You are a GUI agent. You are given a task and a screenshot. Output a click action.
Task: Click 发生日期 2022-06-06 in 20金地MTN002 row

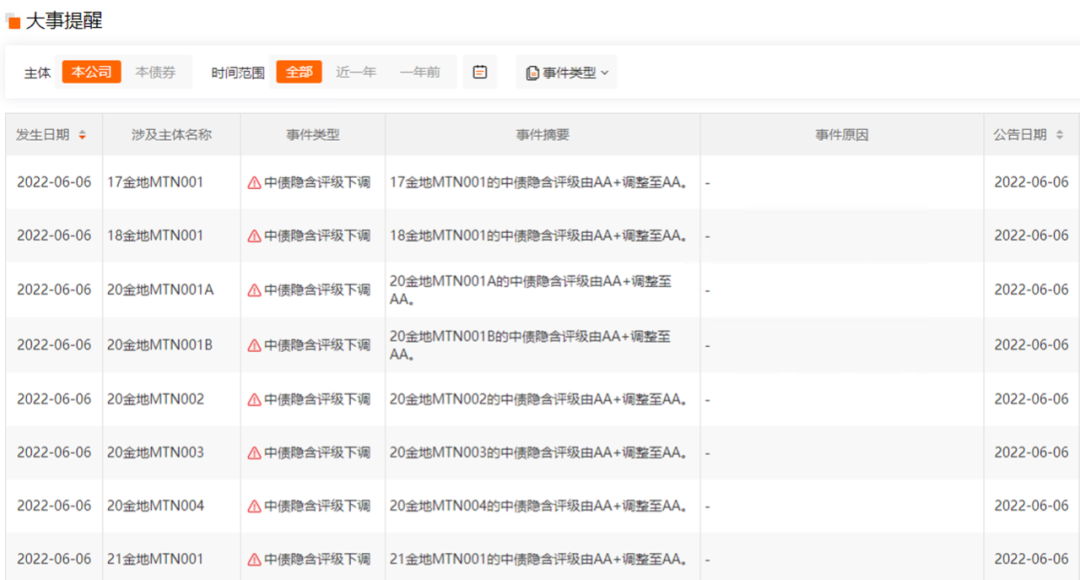pos(54,399)
